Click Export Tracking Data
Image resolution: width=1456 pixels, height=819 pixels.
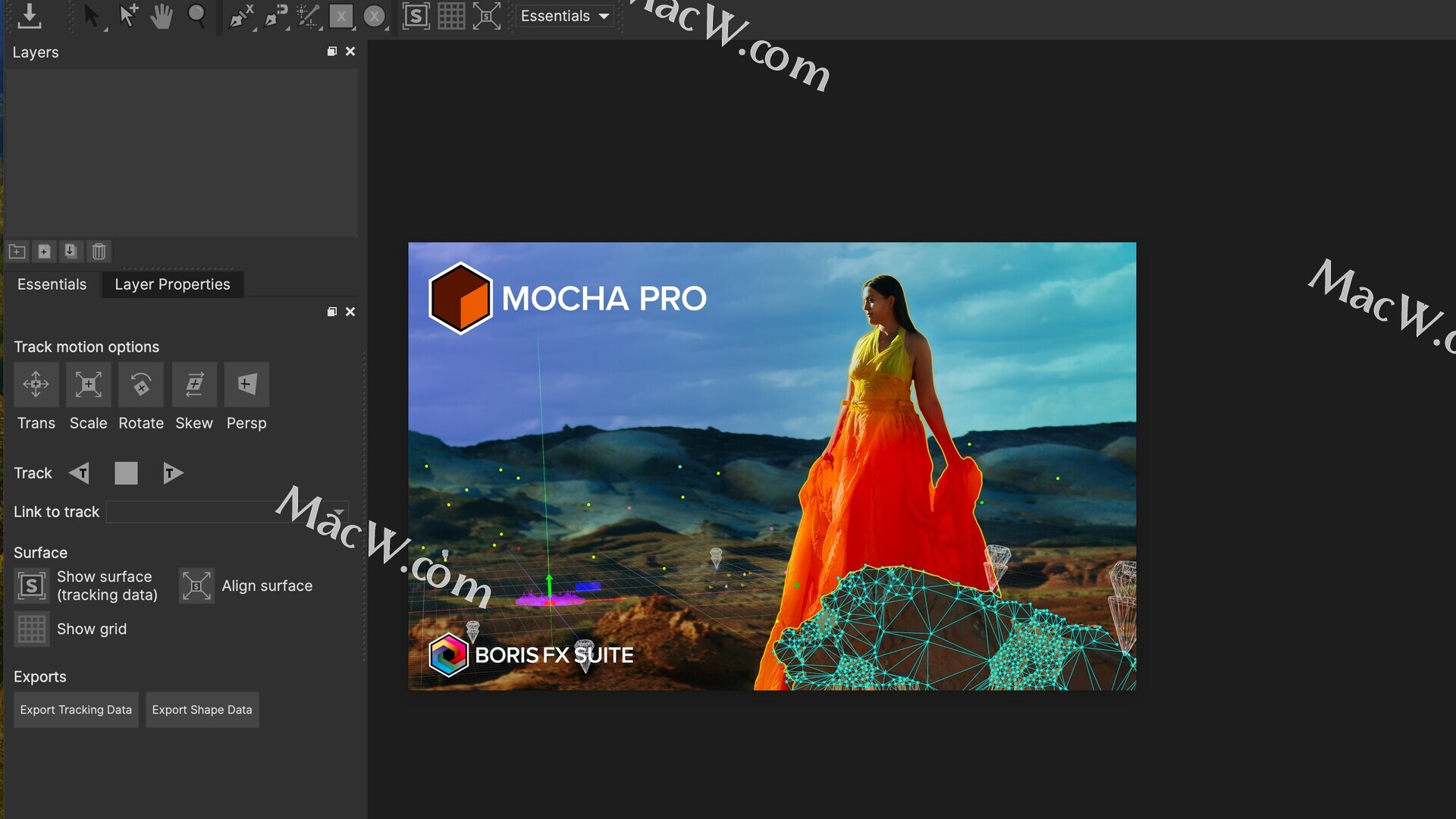76,710
